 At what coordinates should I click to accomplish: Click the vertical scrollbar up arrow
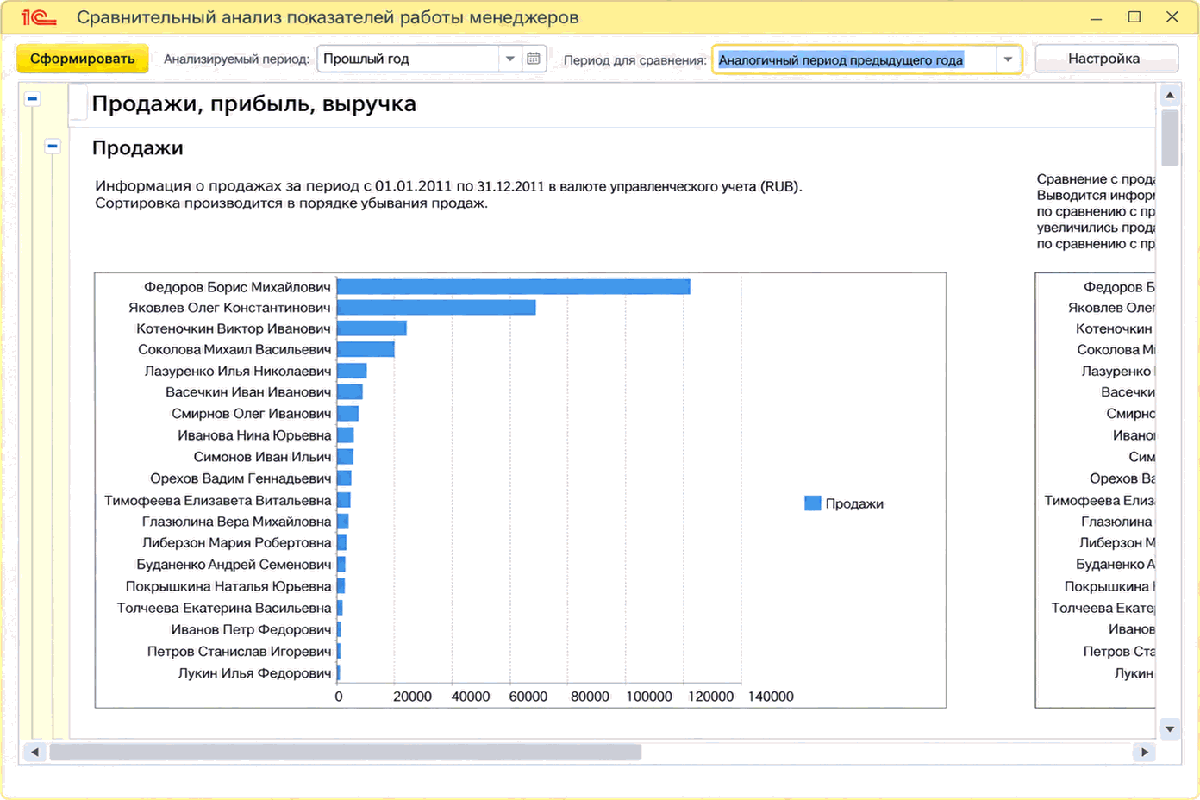[x=1167, y=95]
